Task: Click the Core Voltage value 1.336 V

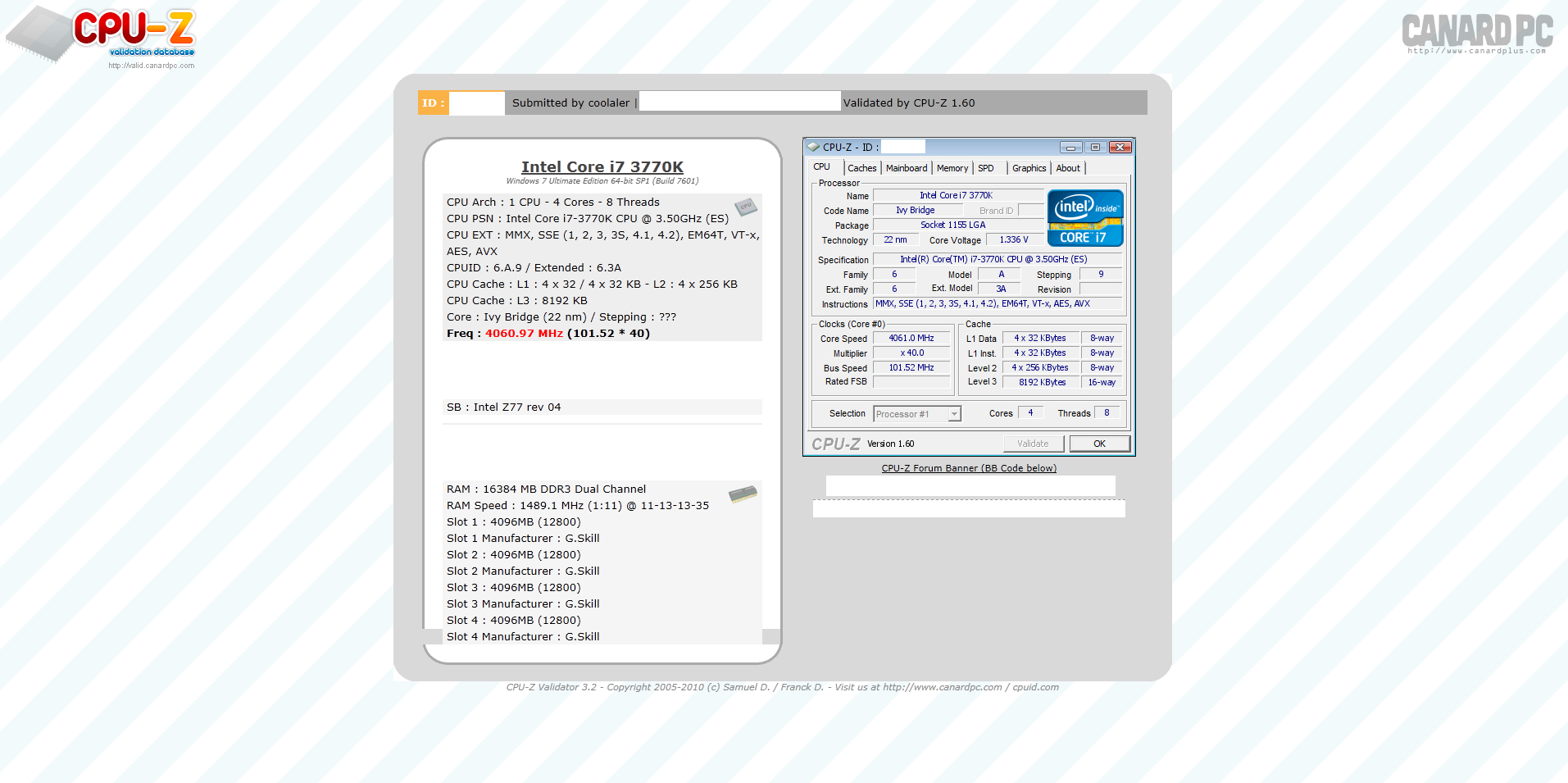Action: [x=1015, y=240]
